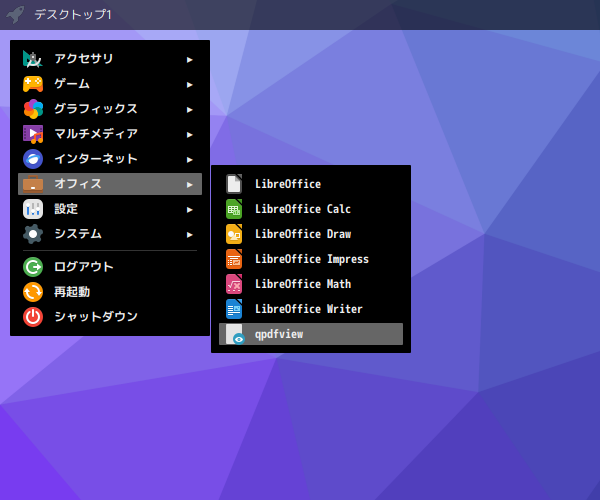Click the red シャットダウン power icon
This screenshot has width=600, height=500.
point(33,317)
